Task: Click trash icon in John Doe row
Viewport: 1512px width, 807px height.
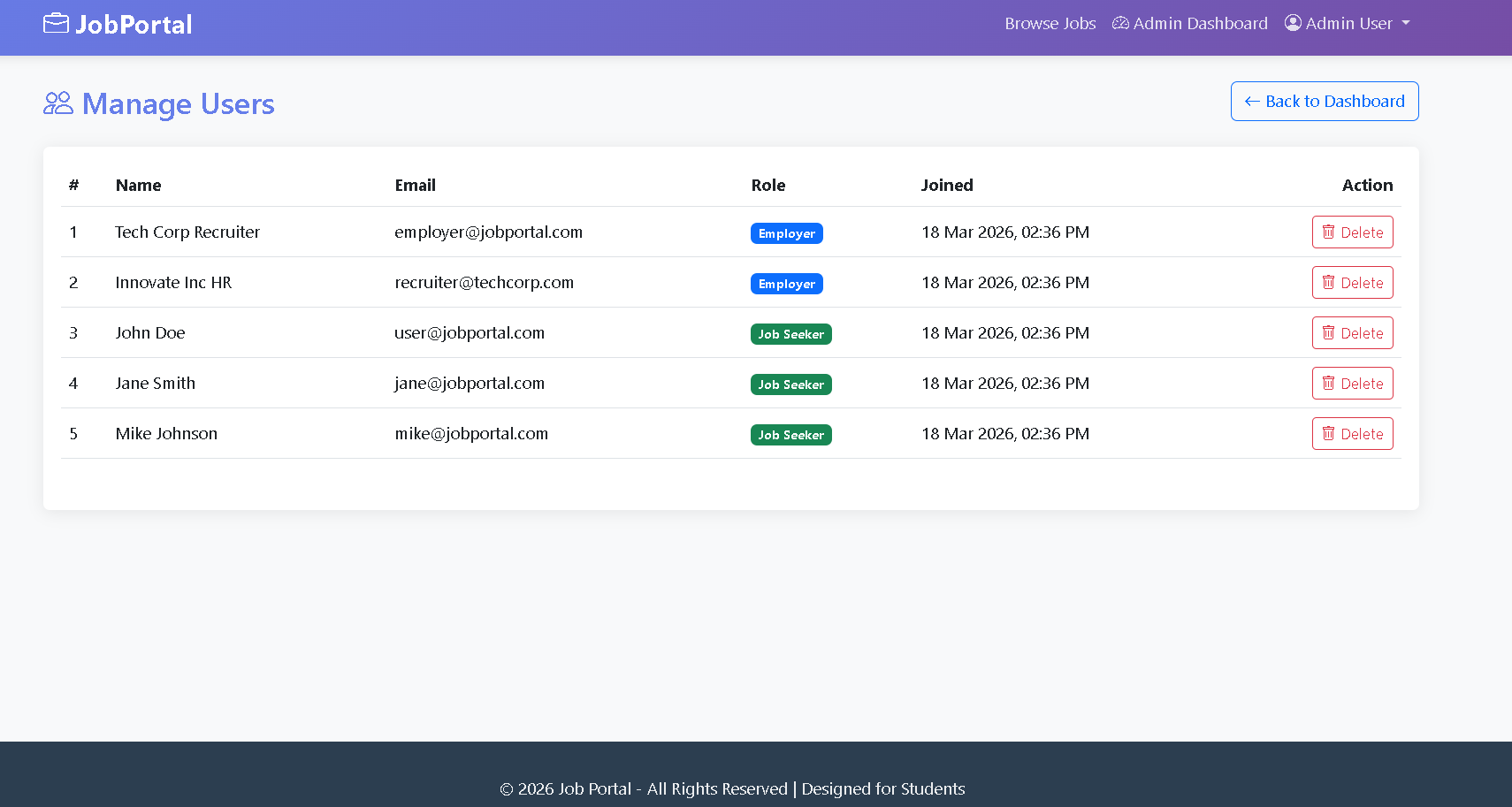Action: (x=1328, y=332)
